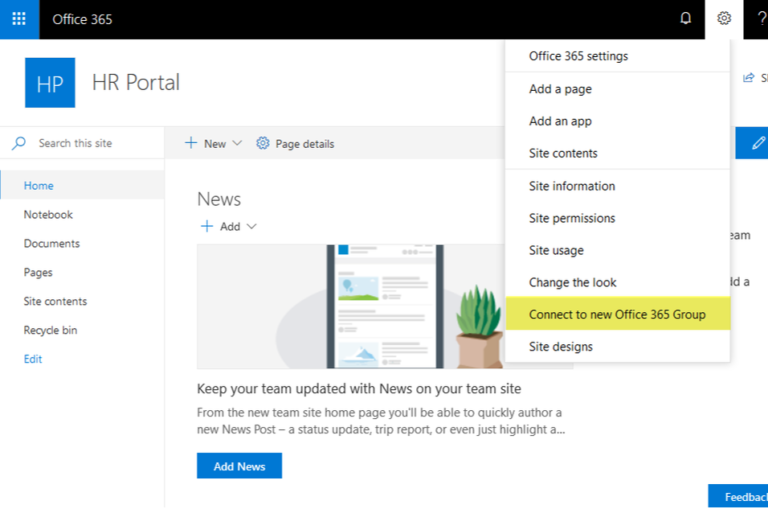Click the Page details gear icon
768x509 pixels.
263,143
